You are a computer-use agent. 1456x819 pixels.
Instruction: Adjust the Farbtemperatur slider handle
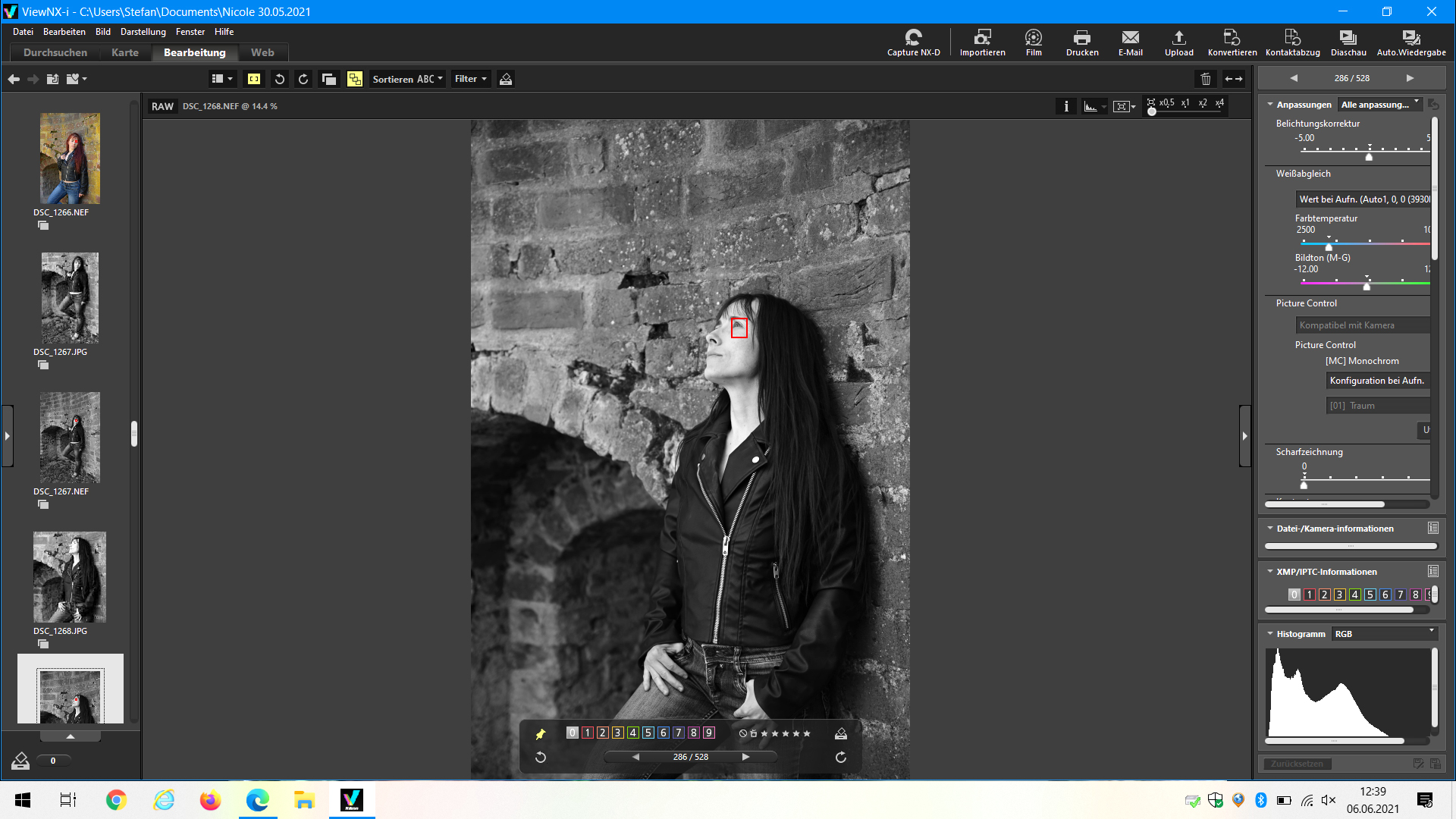(x=1329, y=247)
